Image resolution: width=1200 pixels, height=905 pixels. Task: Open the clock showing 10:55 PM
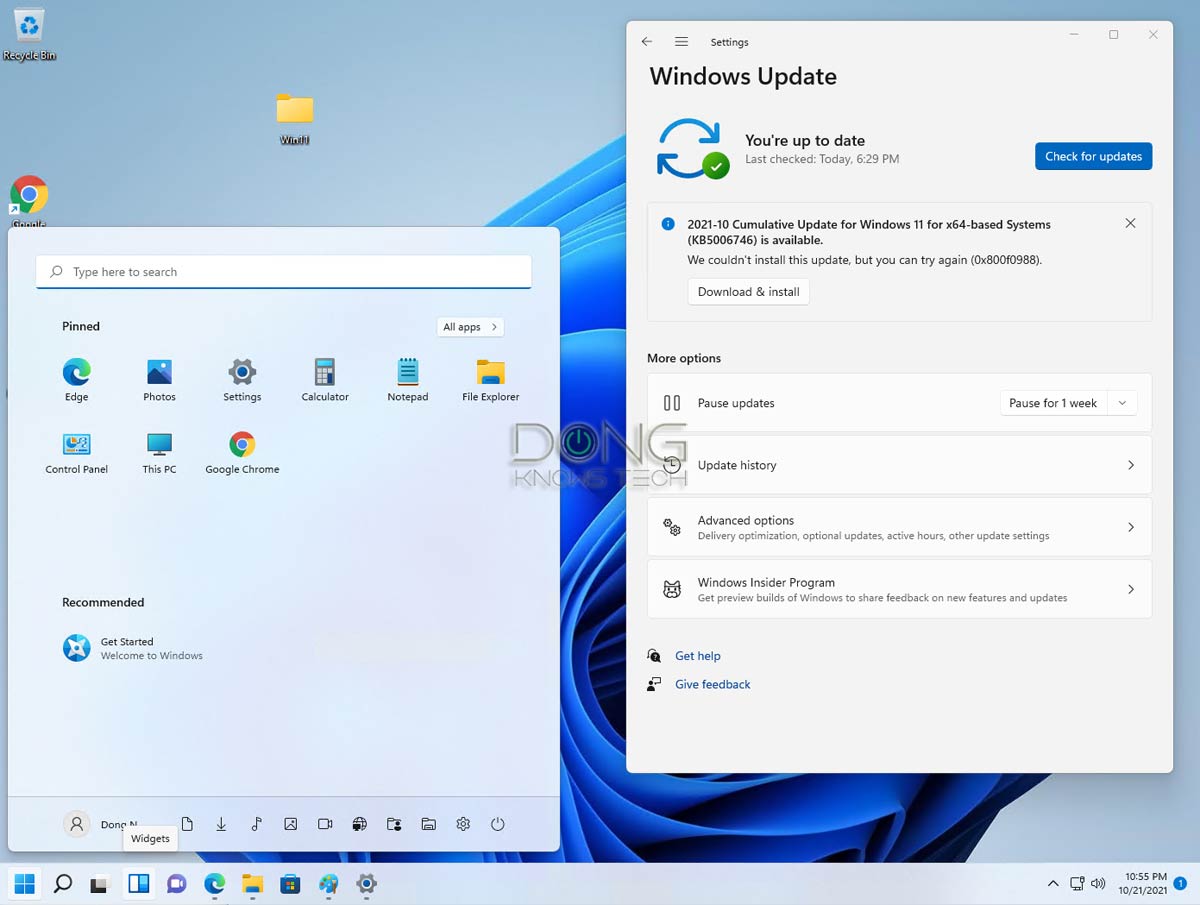1145,884
